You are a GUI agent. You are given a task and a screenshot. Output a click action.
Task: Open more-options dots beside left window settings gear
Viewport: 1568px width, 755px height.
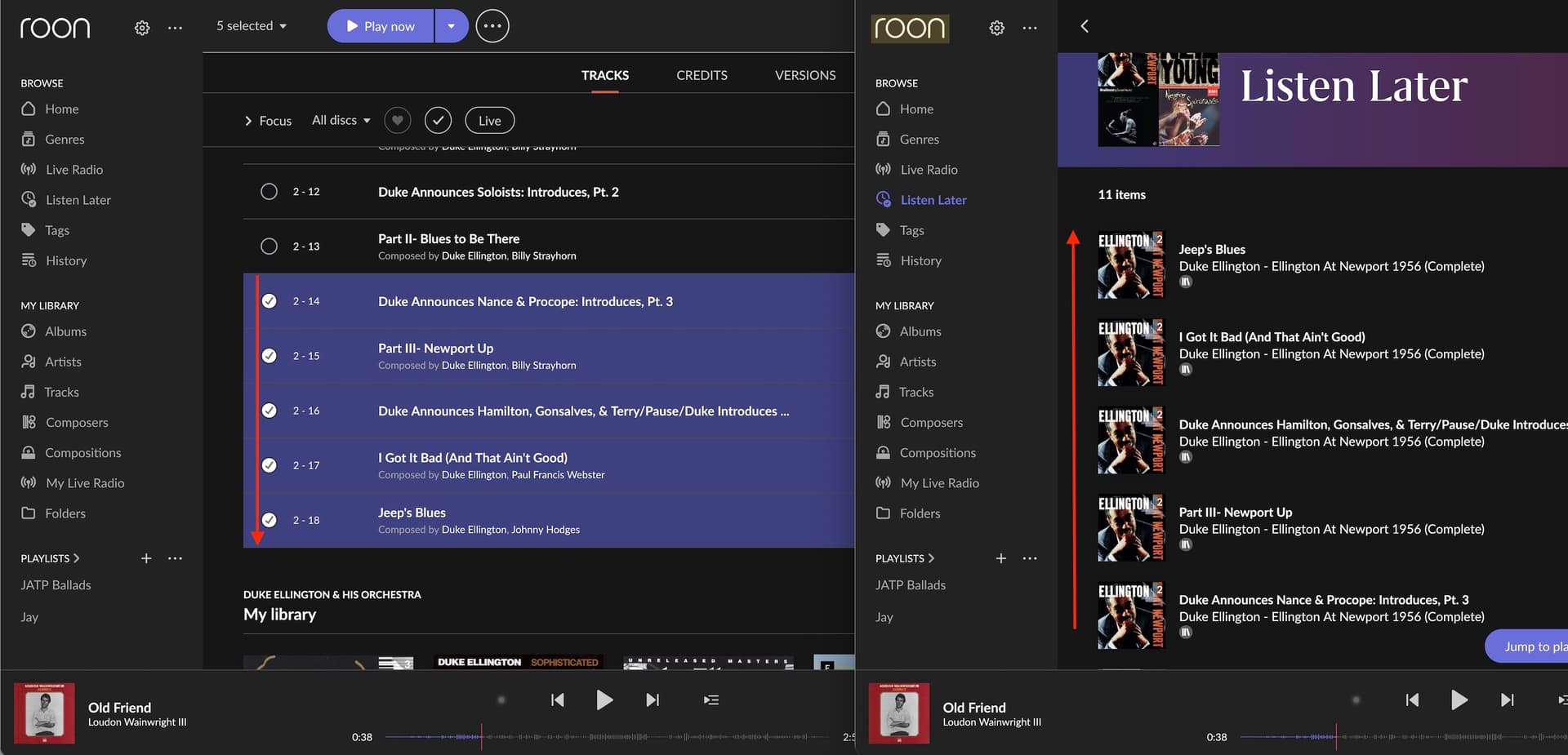coord(175,28)
